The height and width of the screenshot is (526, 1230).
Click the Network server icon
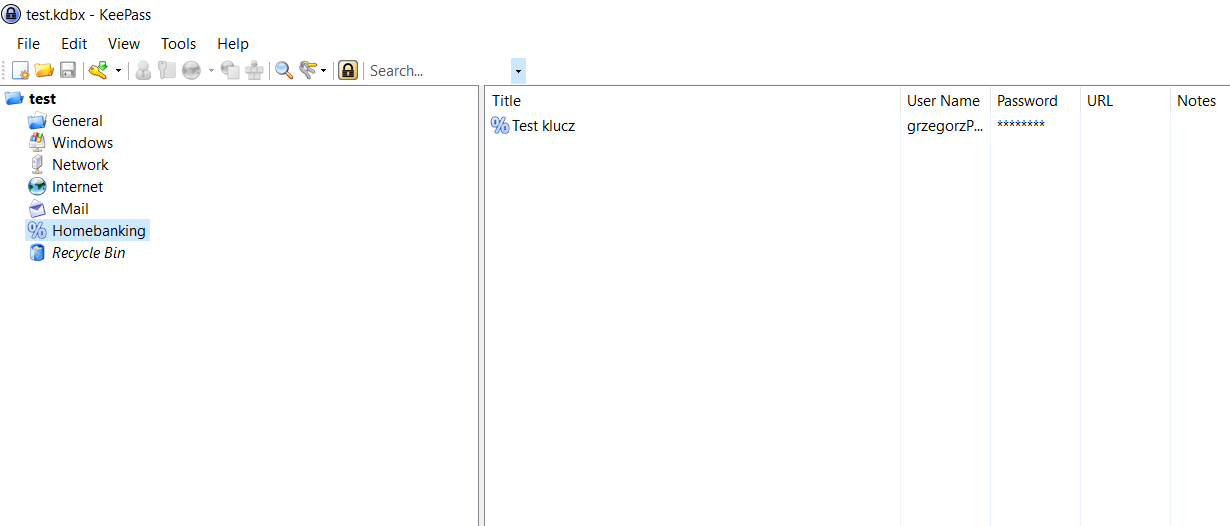point(37,165)
